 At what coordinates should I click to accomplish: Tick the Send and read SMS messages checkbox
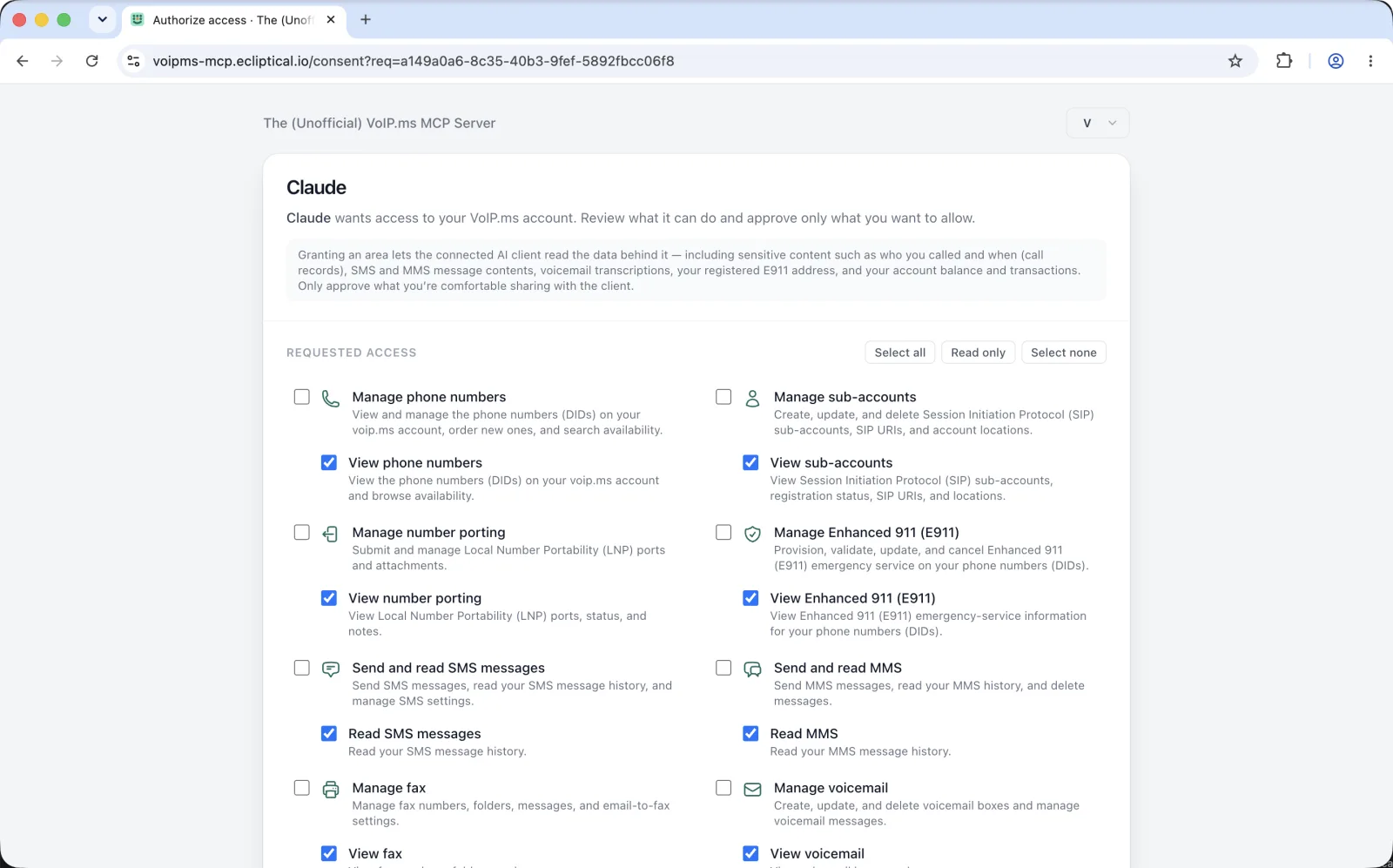302,668
